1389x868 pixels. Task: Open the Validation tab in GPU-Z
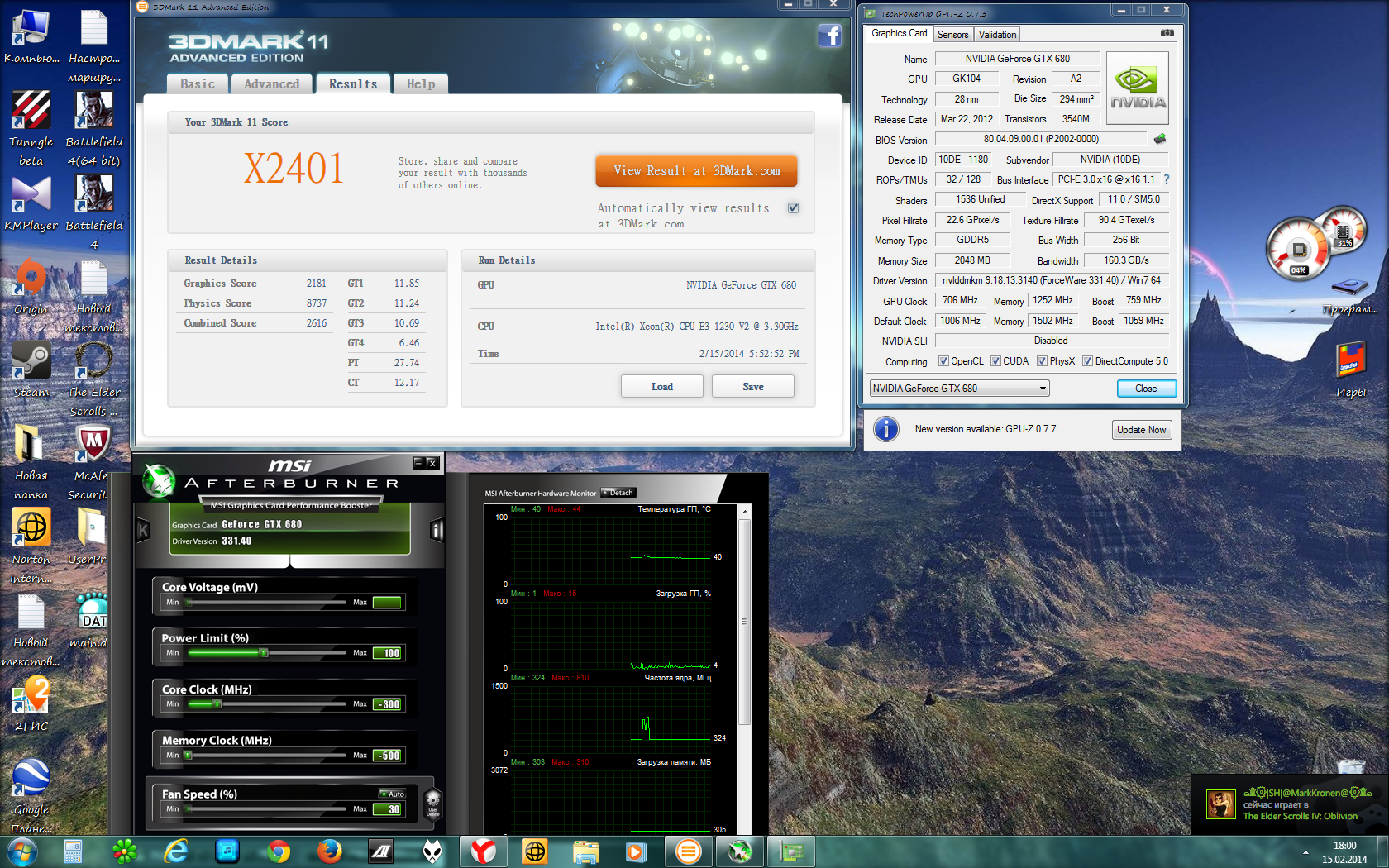(x=997, y=35)
